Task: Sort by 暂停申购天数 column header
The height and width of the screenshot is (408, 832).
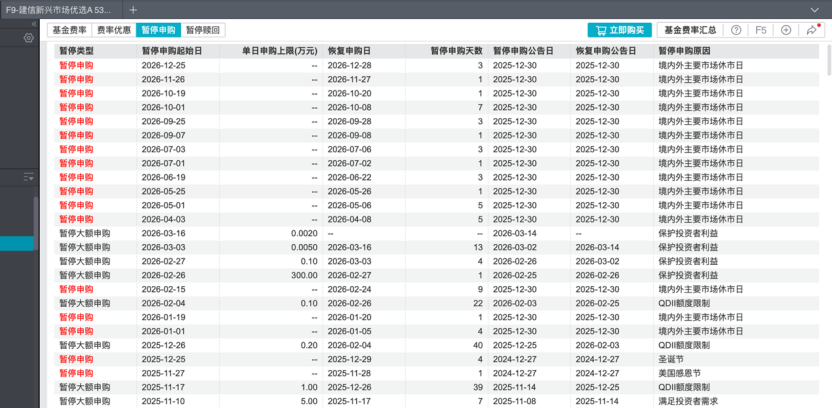Action: (456, 51)
